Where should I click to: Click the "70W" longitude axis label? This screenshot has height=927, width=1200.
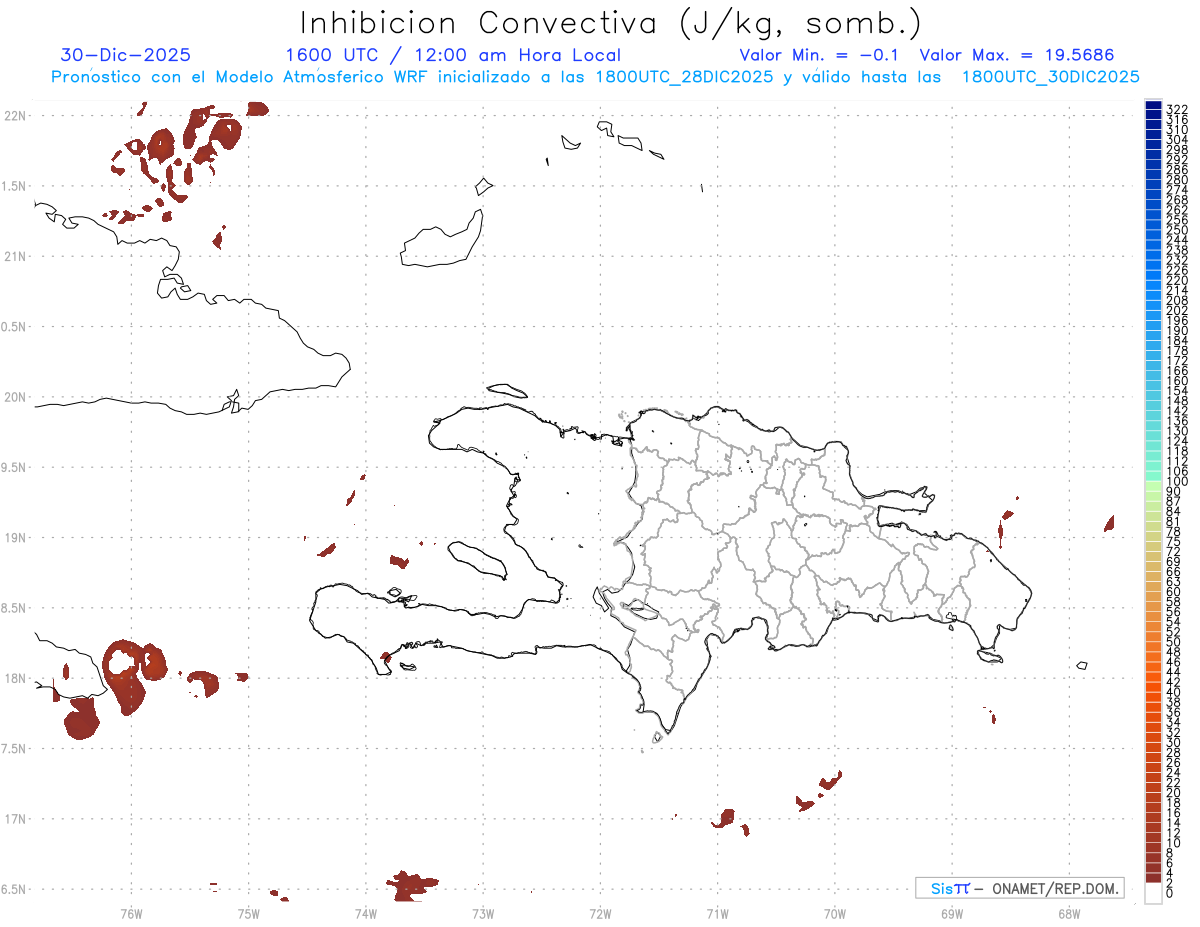pos(834,914)
